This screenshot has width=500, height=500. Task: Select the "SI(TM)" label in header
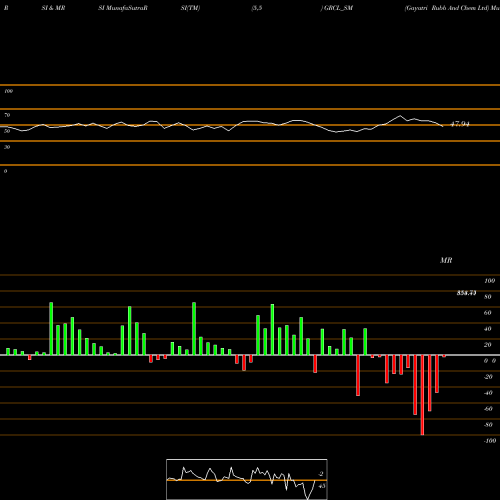pos(190,8)
